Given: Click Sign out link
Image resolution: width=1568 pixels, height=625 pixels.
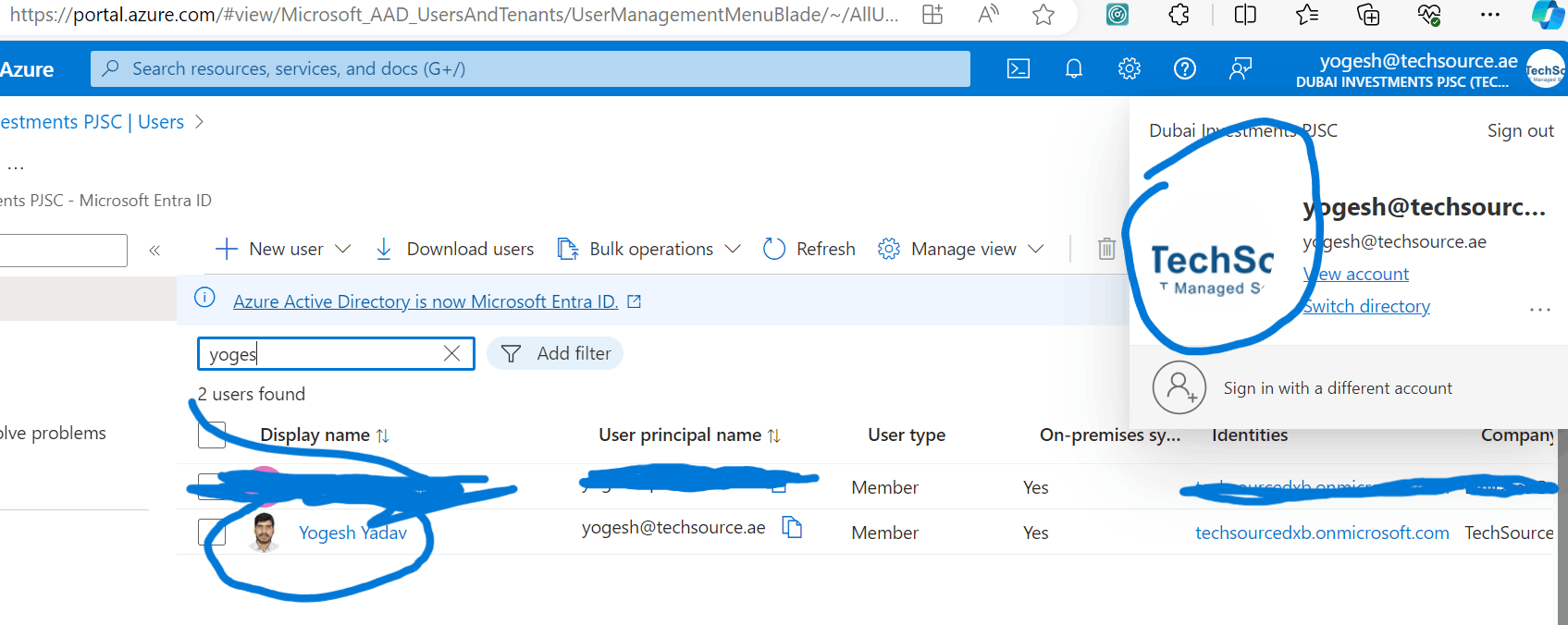Looking at the screenshot, I should tap(1520, 131).
